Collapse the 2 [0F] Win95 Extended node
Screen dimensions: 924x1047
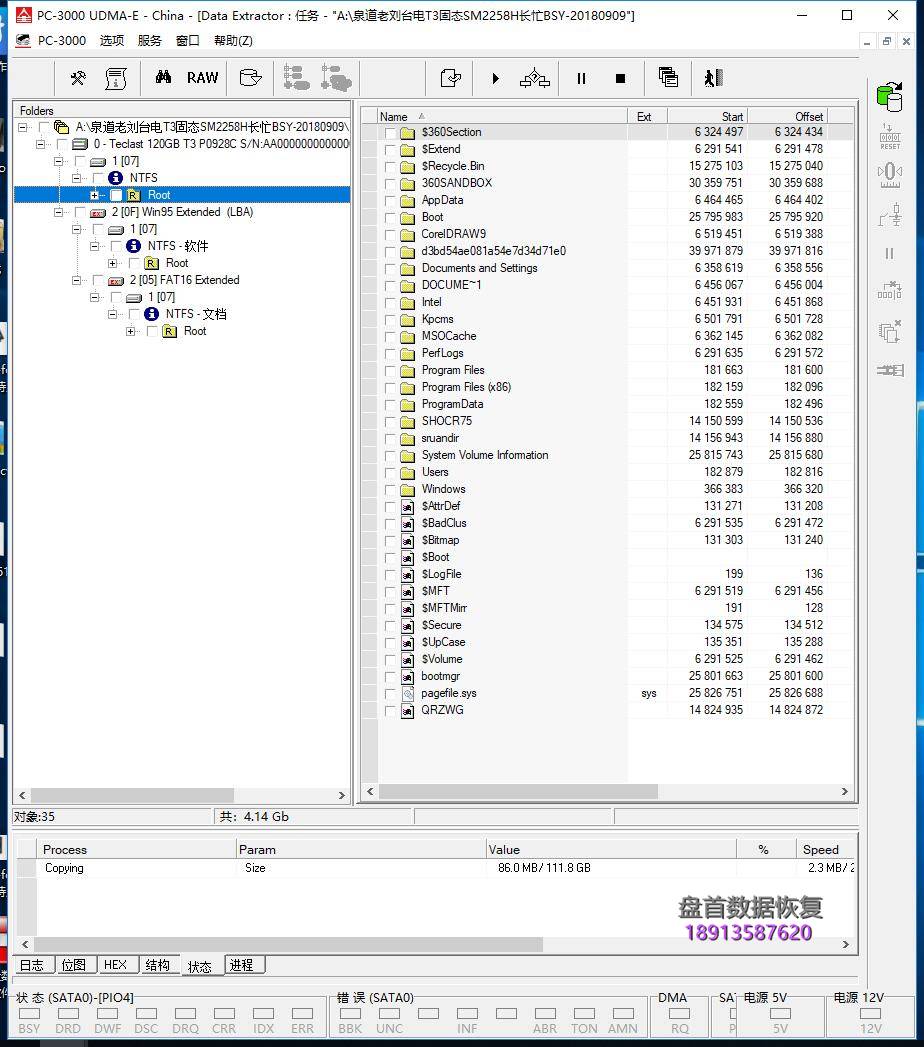coord(59,212)
